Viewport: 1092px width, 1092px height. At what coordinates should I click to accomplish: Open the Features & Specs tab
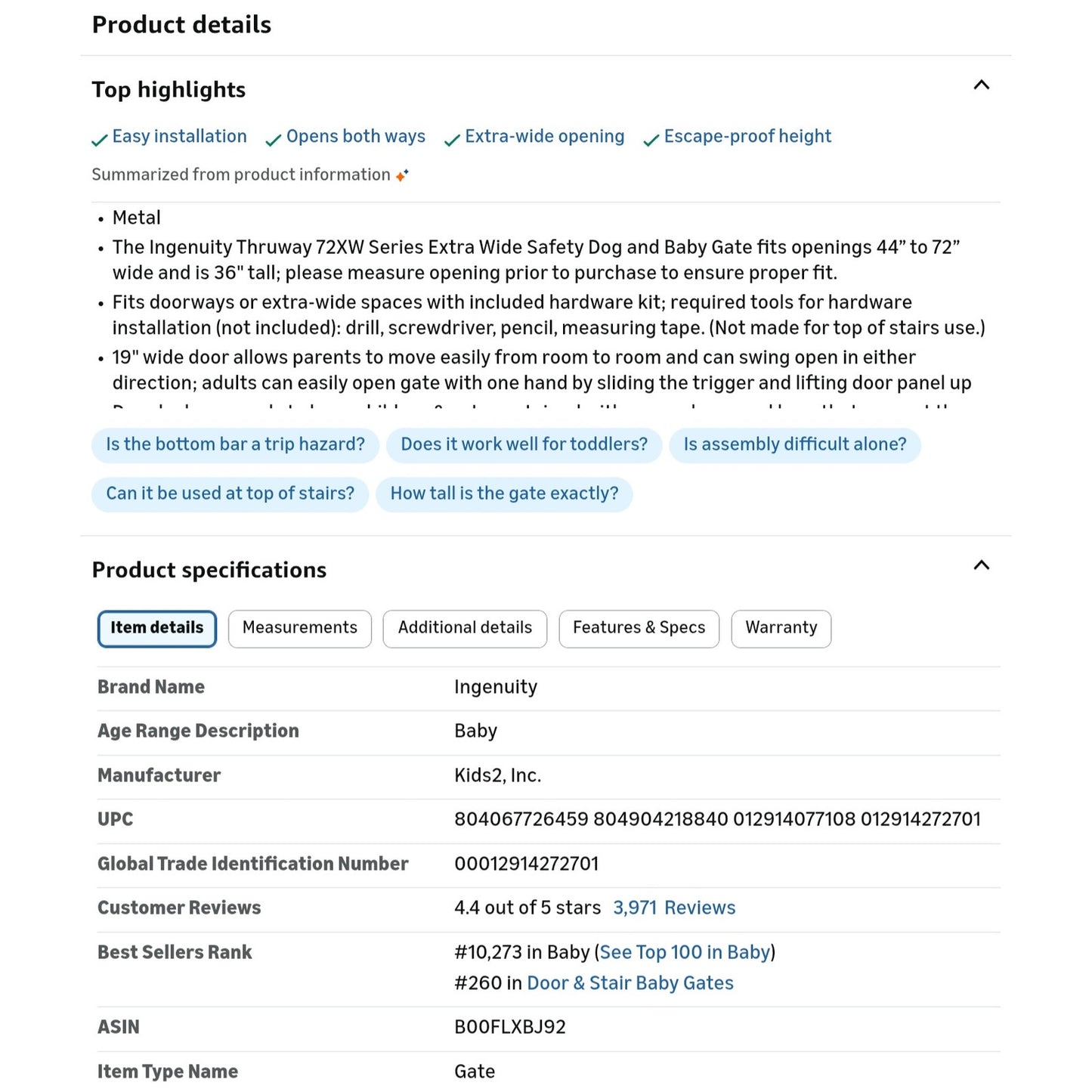[639, 628]
